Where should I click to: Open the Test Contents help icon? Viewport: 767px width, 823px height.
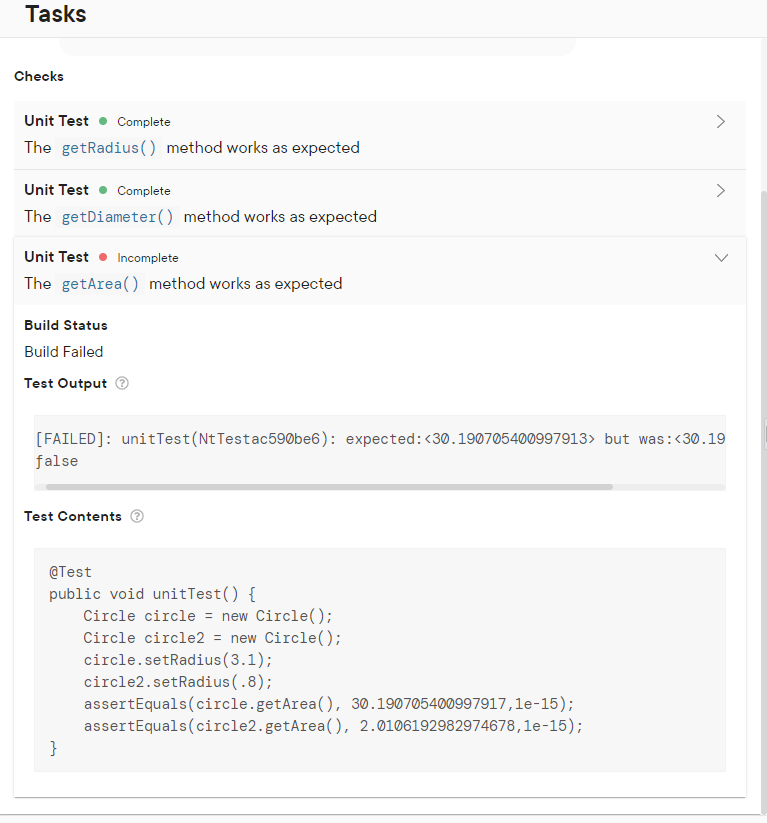coord(136,516)
